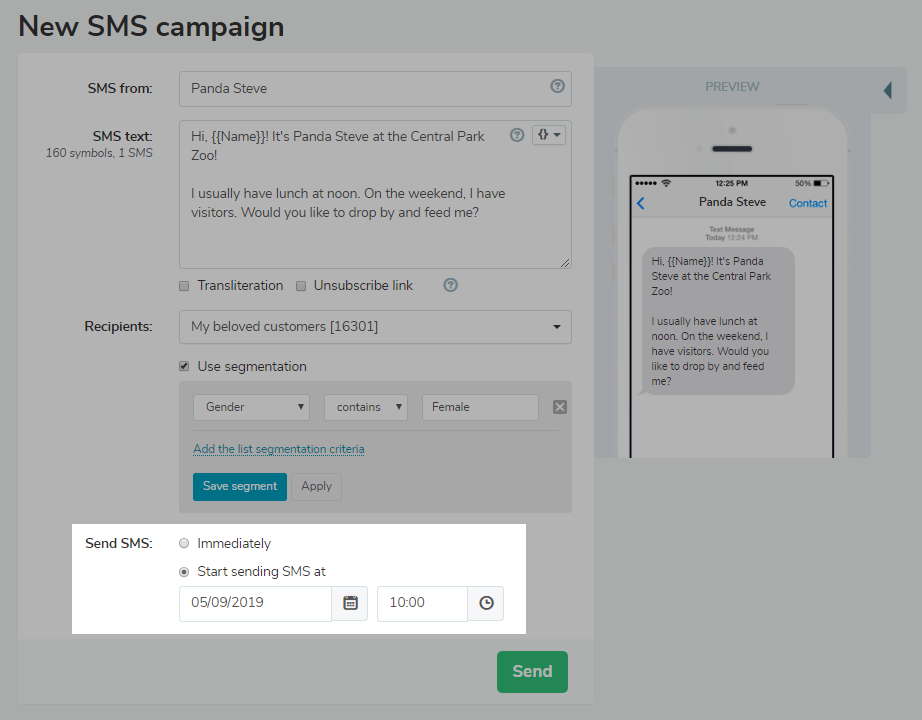The height and width of the screenshot is (720, 922).
Task: Click the SMS from help icon
Action: click(557, 87)
